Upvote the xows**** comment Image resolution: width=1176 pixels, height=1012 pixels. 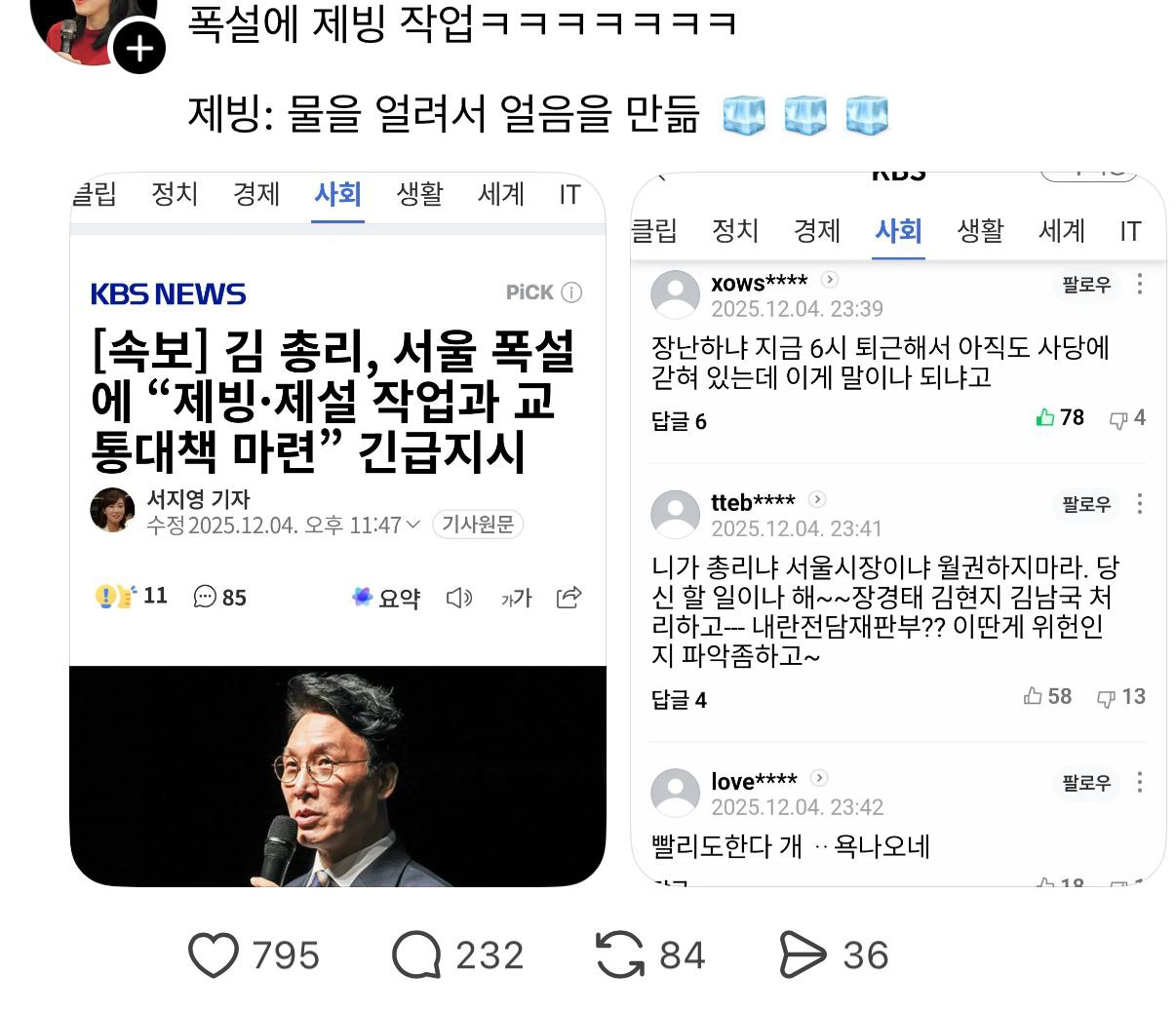coord(1060,417)
